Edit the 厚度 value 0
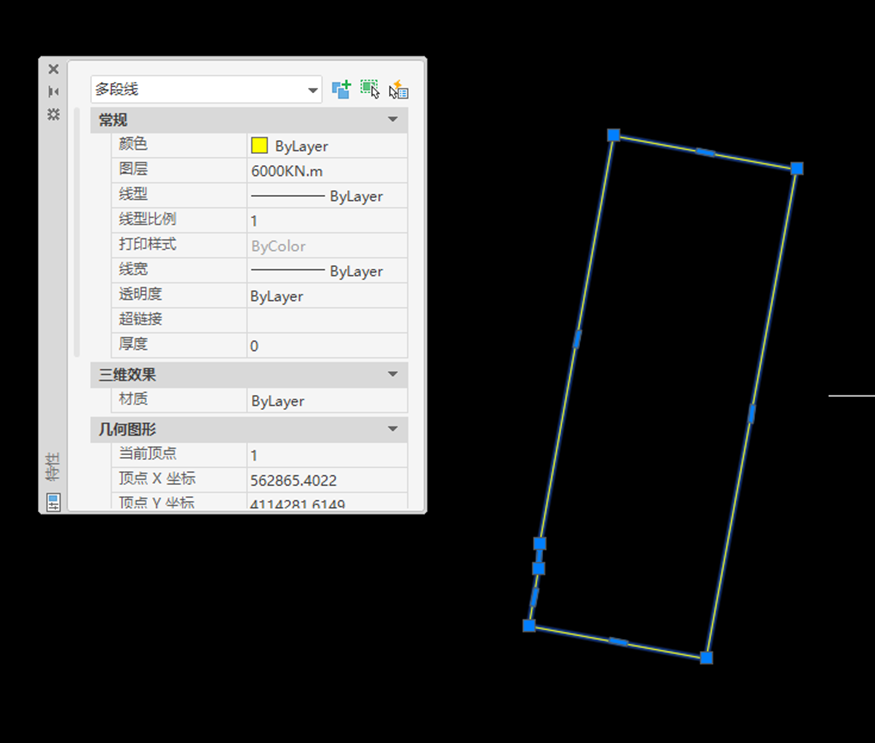This screenshot has height=743, width=875. tap(327, 346)
